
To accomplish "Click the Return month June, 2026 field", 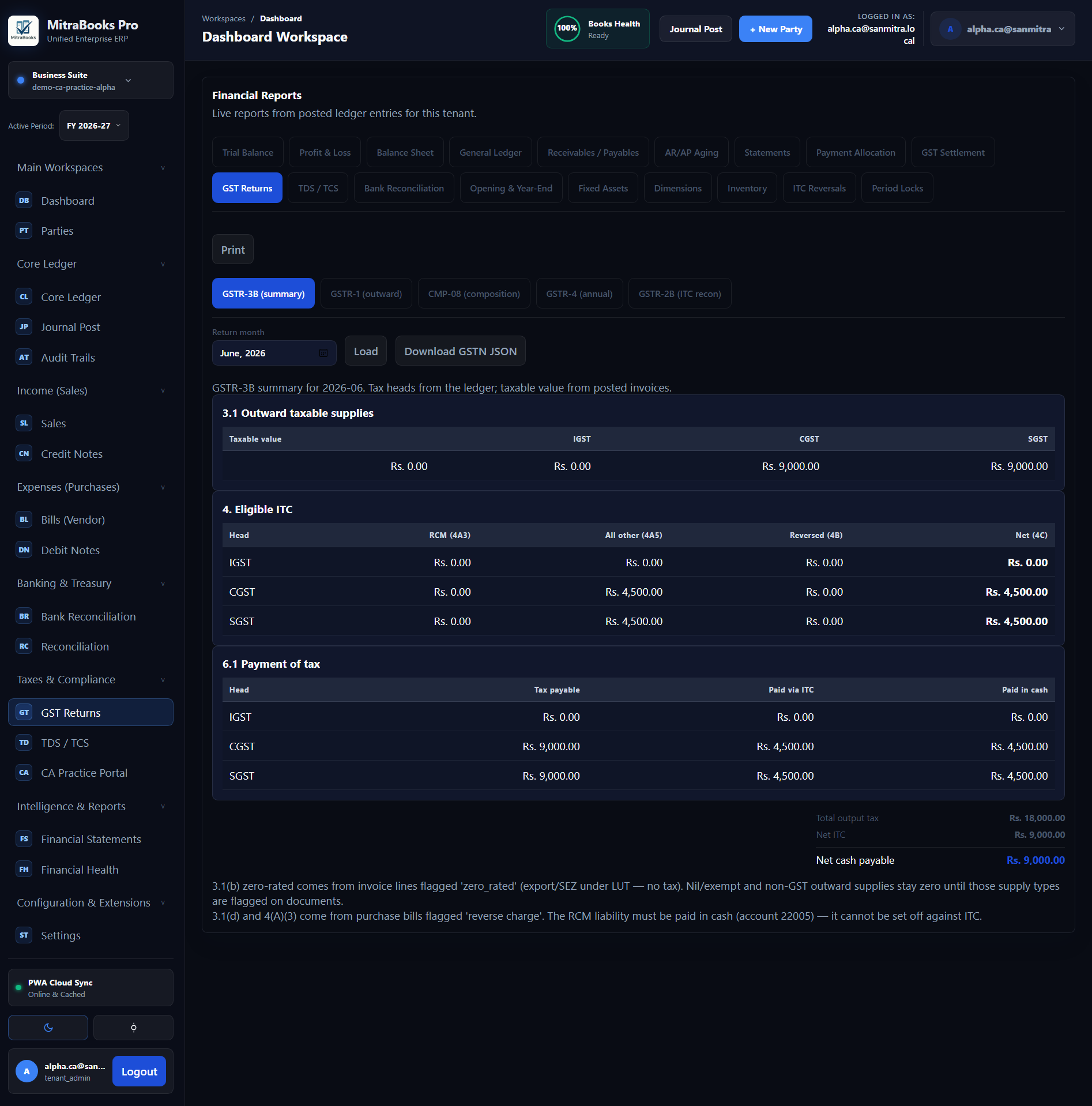I will tap(274, 353).
